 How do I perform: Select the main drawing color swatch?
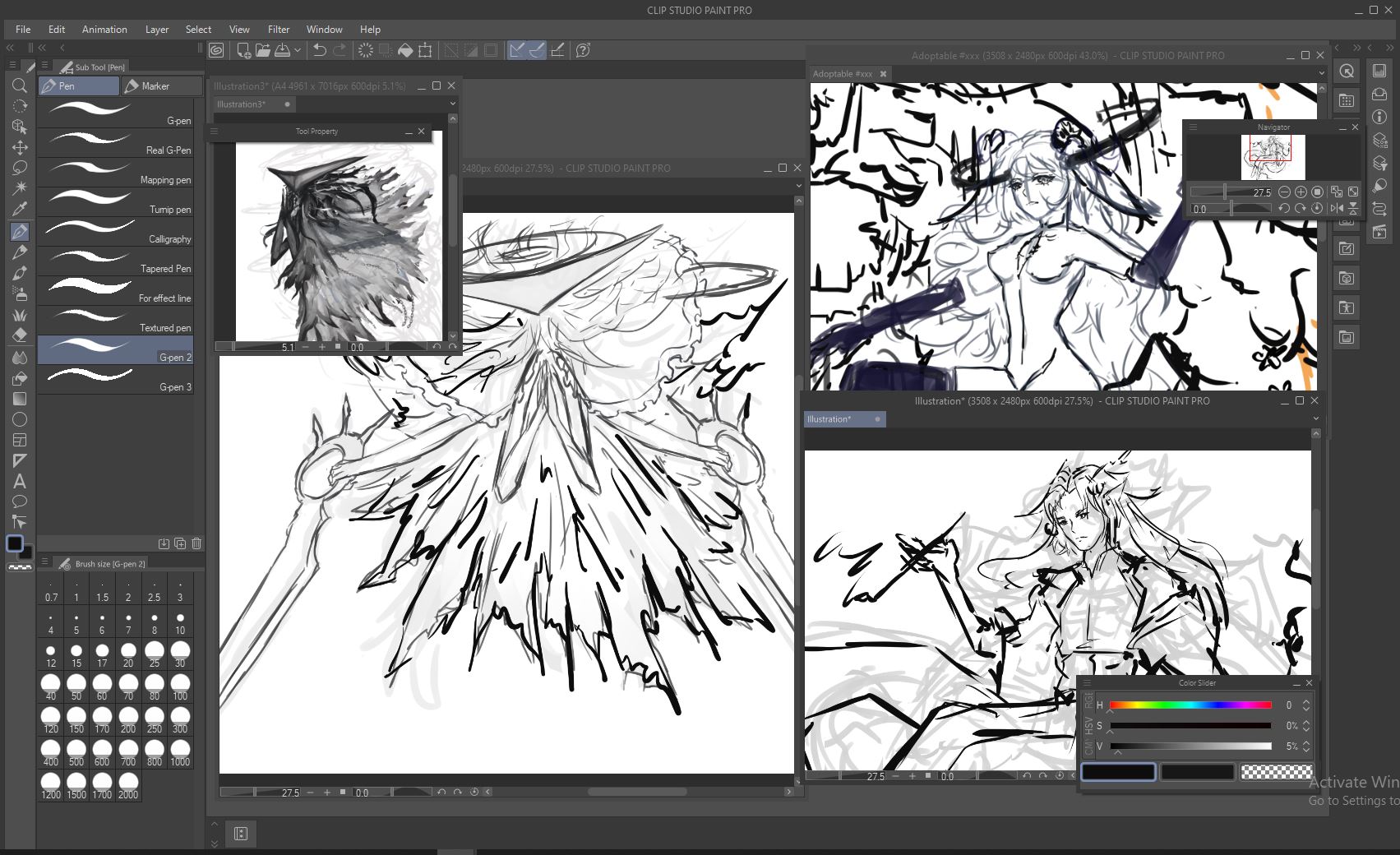click(x=1118, y=772)
